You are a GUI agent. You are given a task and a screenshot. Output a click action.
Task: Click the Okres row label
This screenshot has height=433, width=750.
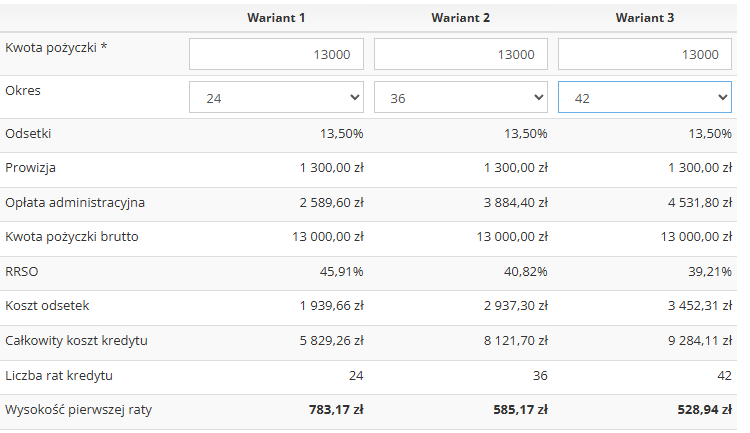pos(23,90)
